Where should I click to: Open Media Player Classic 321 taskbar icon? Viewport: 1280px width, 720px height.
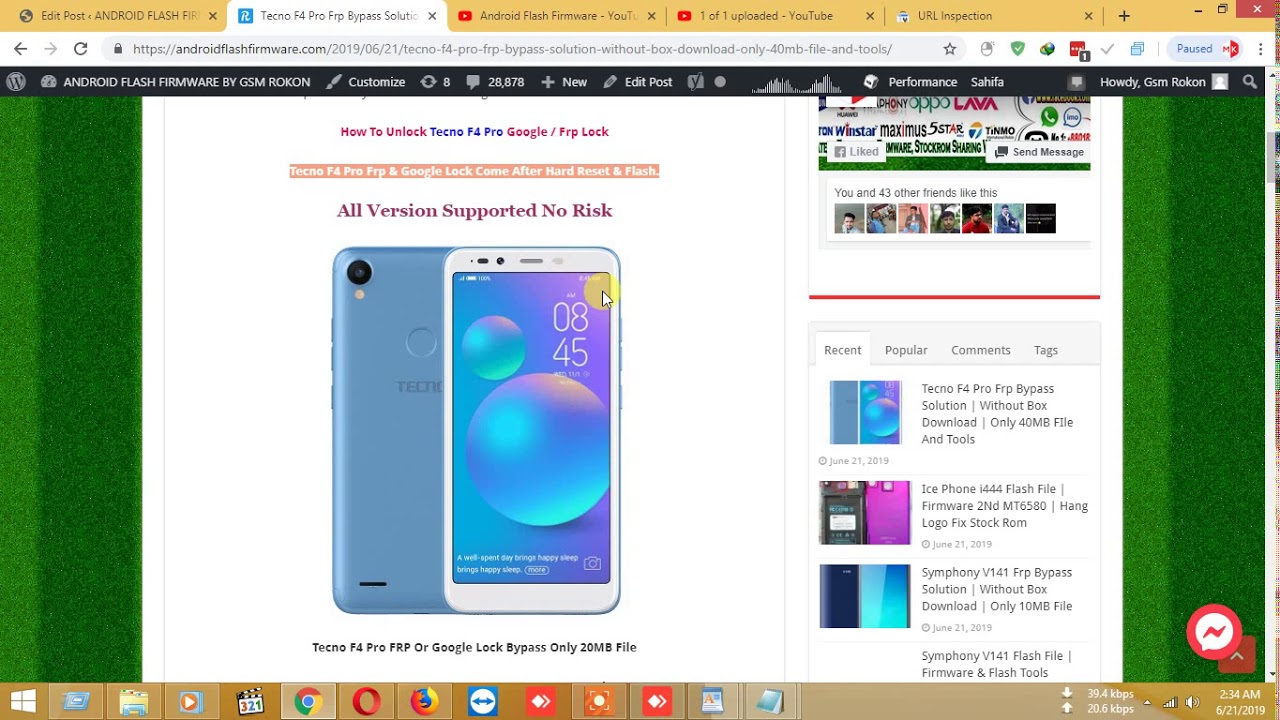click(x=250, y=702)
